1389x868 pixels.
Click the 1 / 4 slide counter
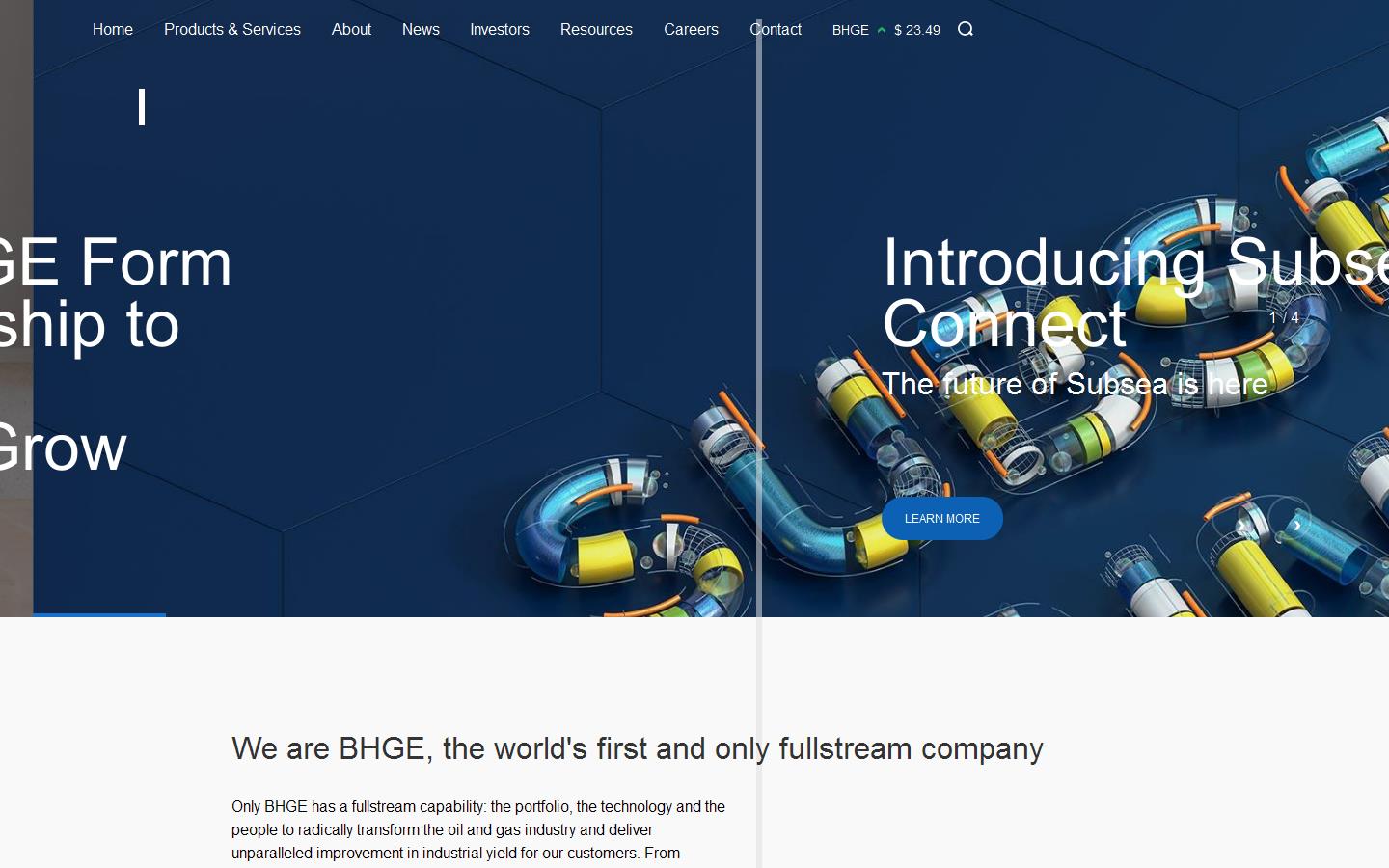[x=1283, y=317]
